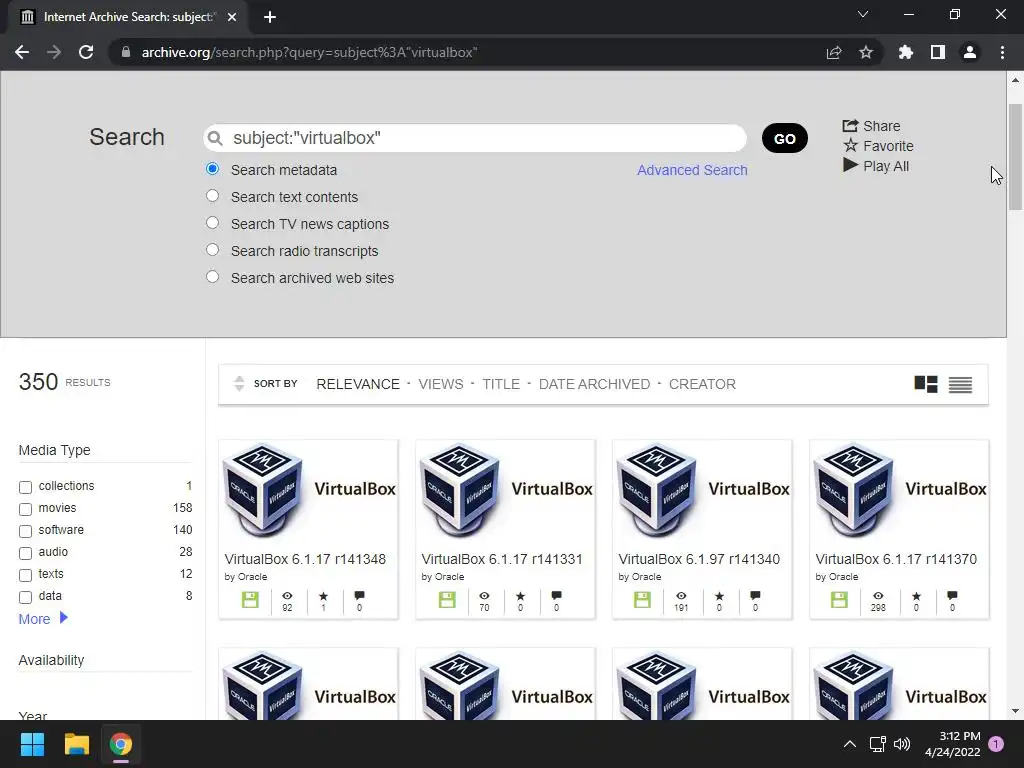This screenshot has height=768, width=1024.
Task: Open a new browser tab
Action: (270, 17)
